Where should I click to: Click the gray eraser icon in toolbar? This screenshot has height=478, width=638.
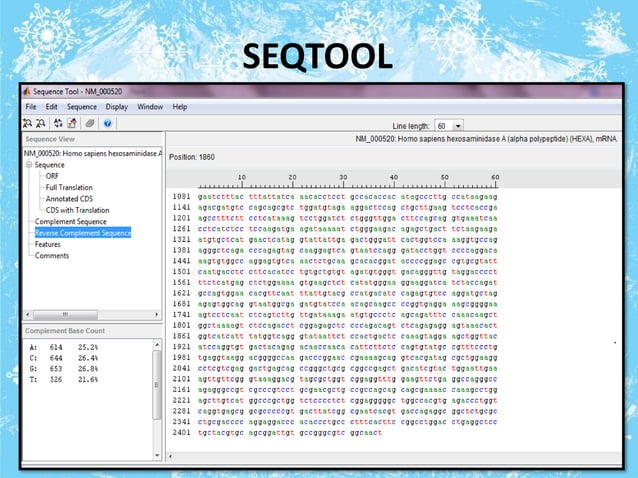pos(90,123)
